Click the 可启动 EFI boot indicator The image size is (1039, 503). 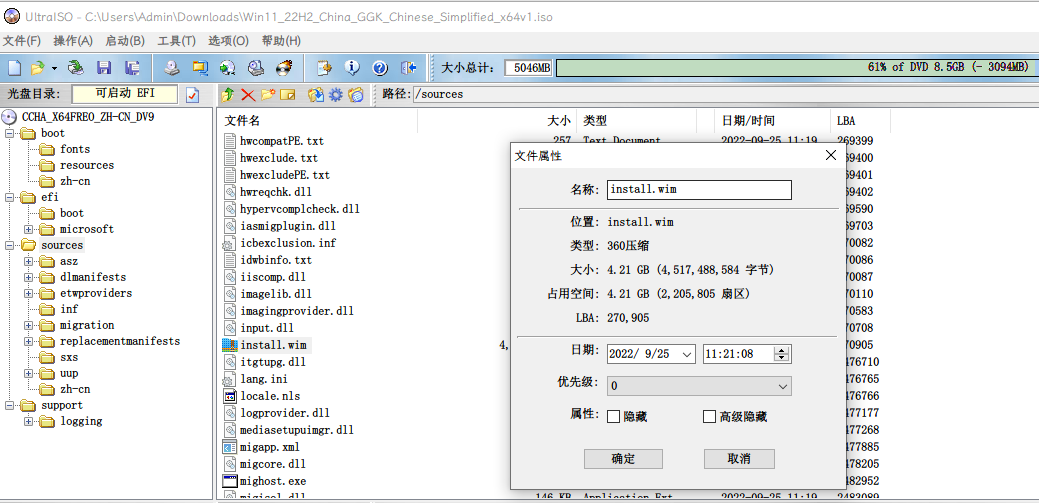[x=125, y=94]
